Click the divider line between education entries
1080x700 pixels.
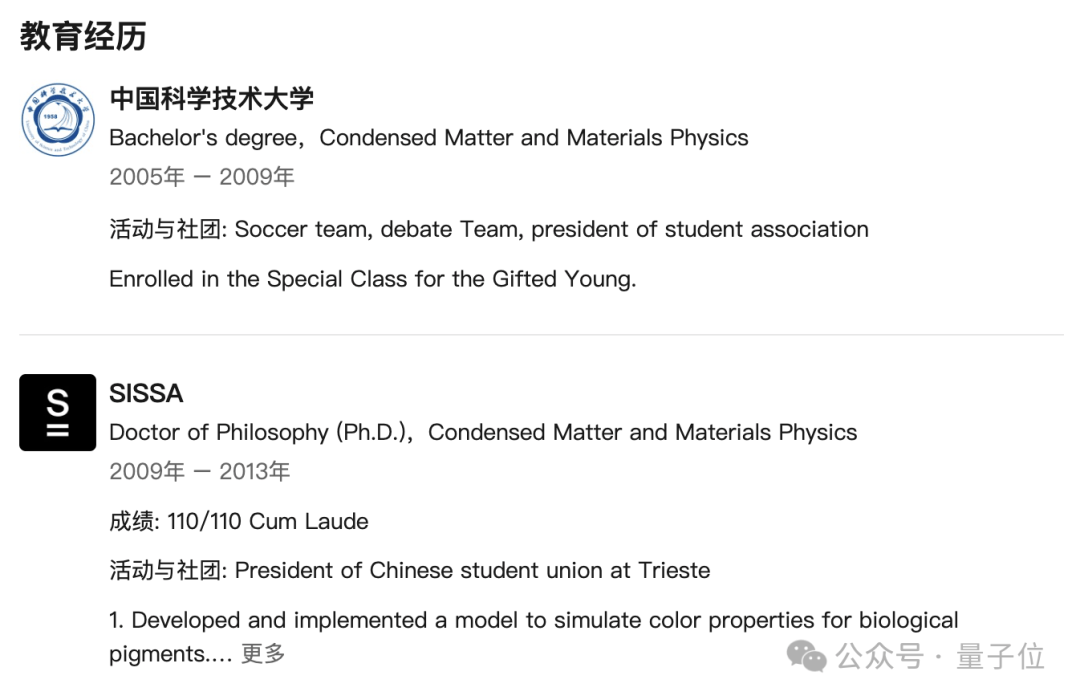540,334
